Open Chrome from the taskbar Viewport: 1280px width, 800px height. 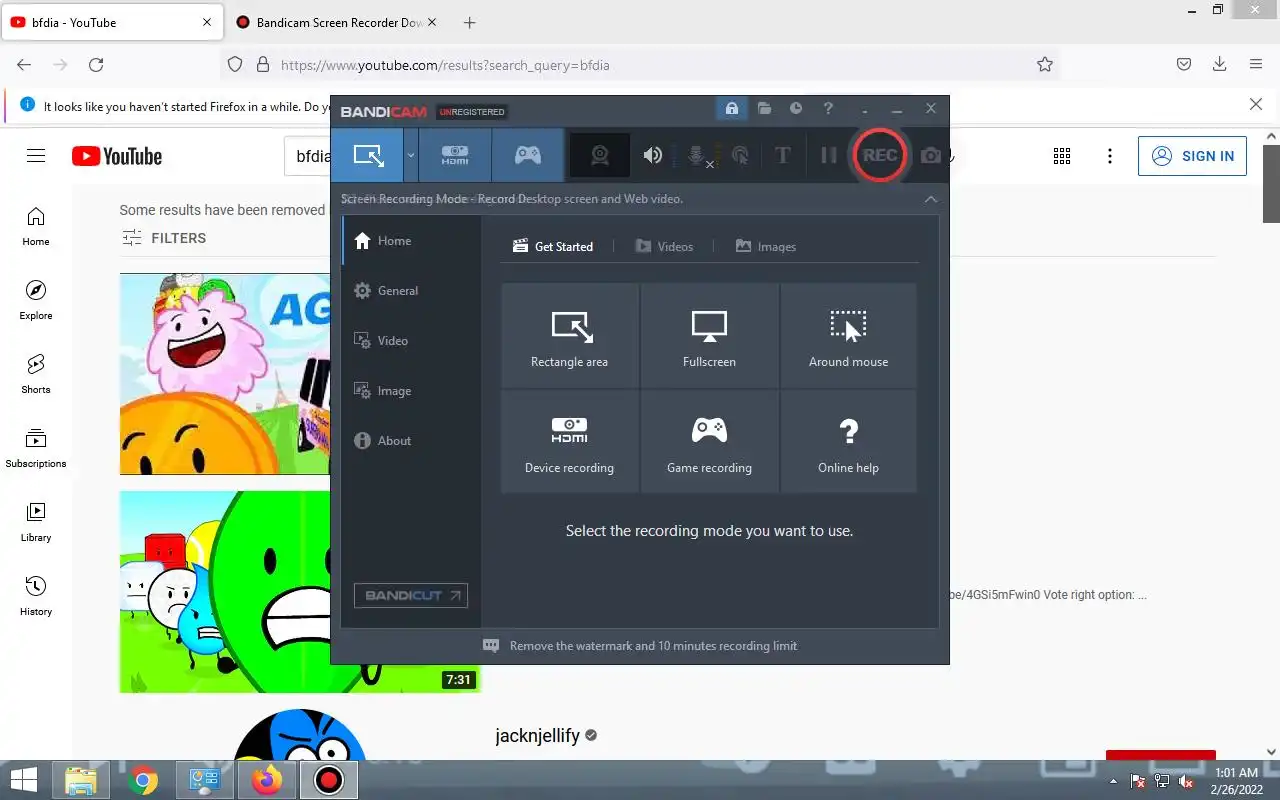point(143,780)
